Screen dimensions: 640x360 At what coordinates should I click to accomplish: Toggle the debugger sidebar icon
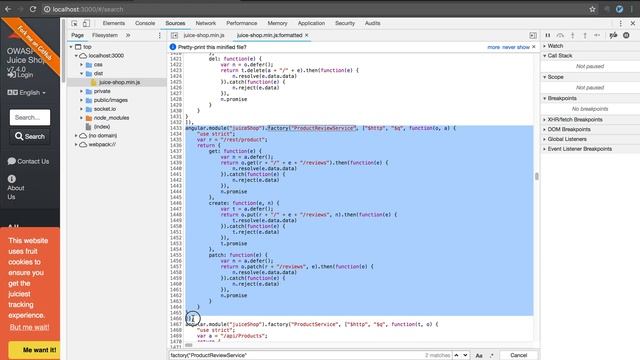[533, 36]
